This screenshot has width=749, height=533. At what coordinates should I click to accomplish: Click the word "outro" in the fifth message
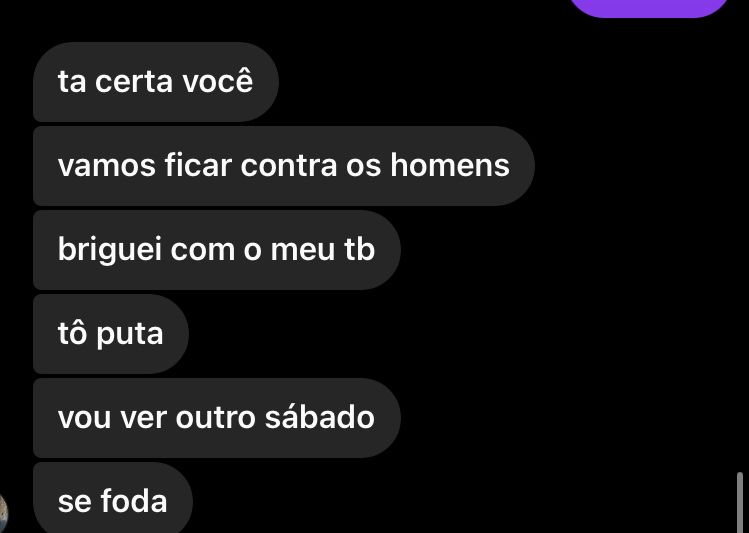215,417
